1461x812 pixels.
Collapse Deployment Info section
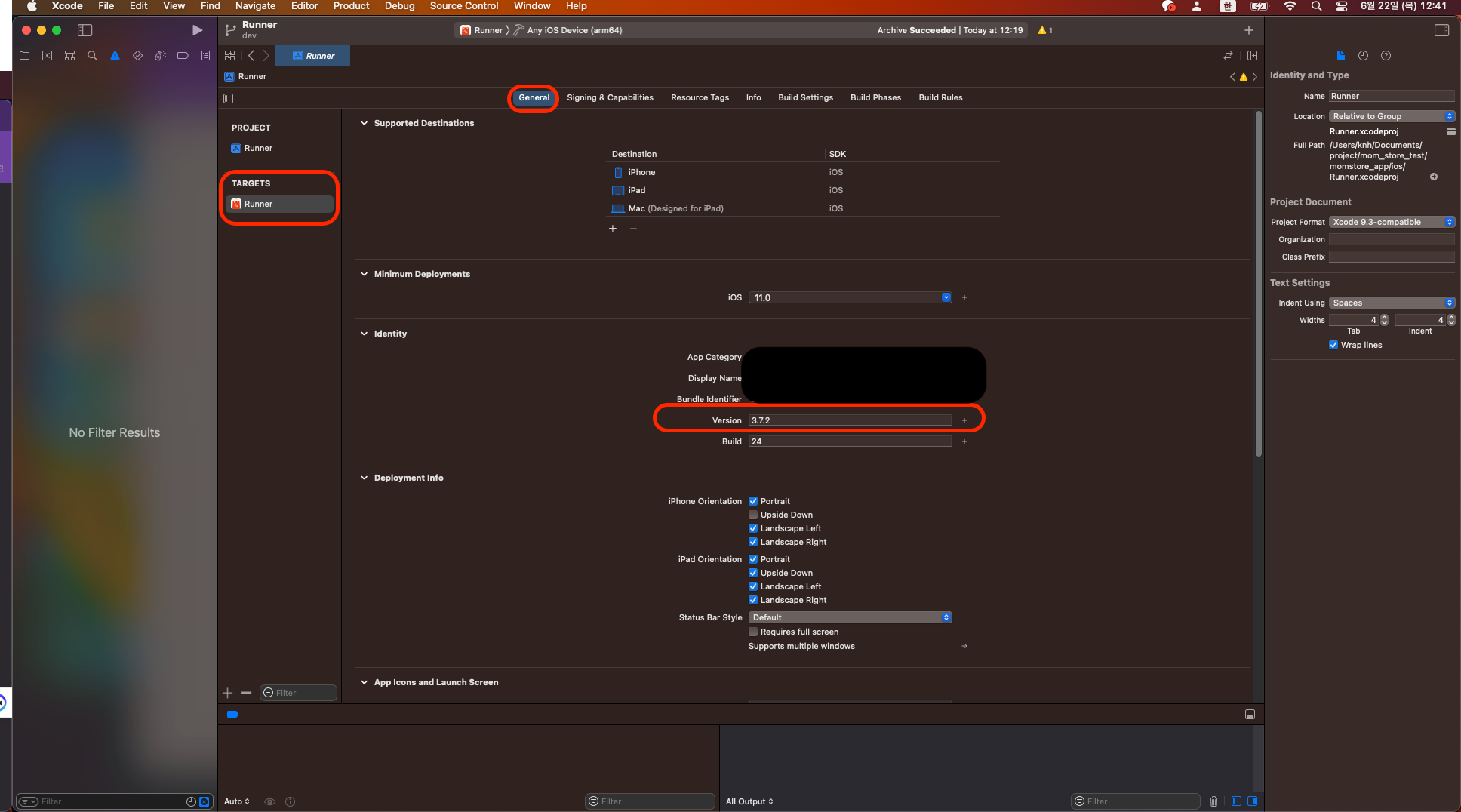pyautogui.click(x=364, y=478)
